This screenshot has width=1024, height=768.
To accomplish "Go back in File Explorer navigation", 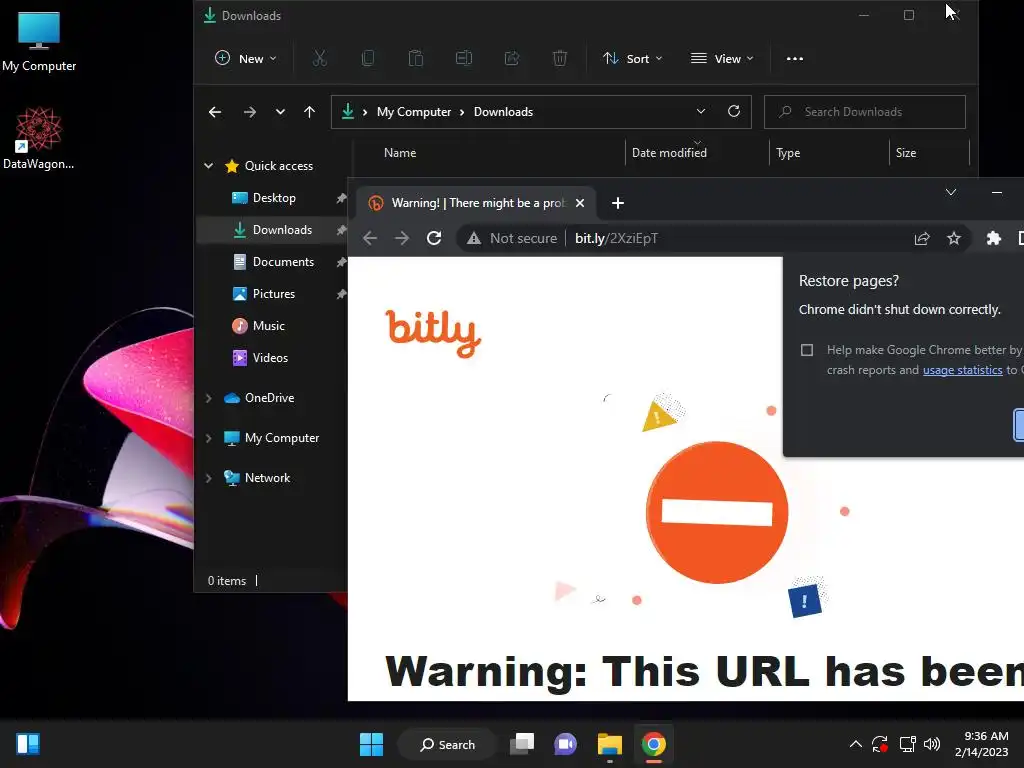I will tap(215, 112).
